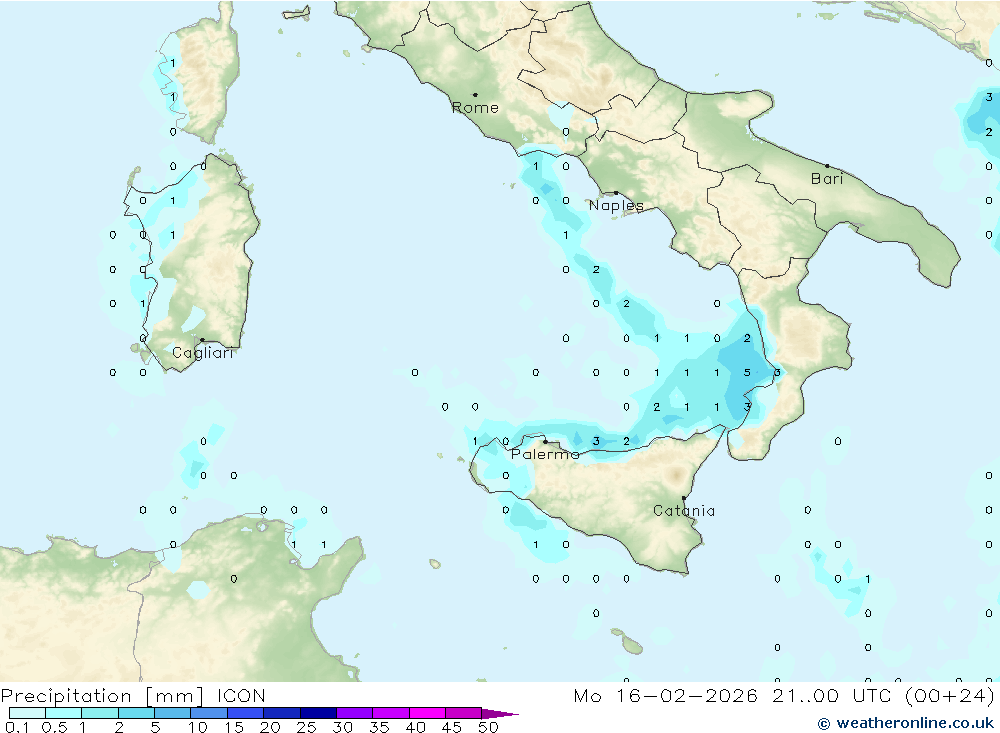Pick the 2–5 mm legend swatch
This screenshot has height=733, width=1000.
[x=136, y=713]
